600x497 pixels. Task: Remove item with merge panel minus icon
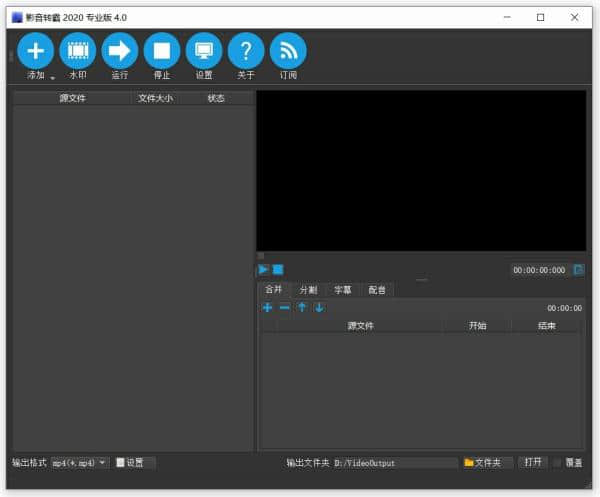tap(284, 308)
